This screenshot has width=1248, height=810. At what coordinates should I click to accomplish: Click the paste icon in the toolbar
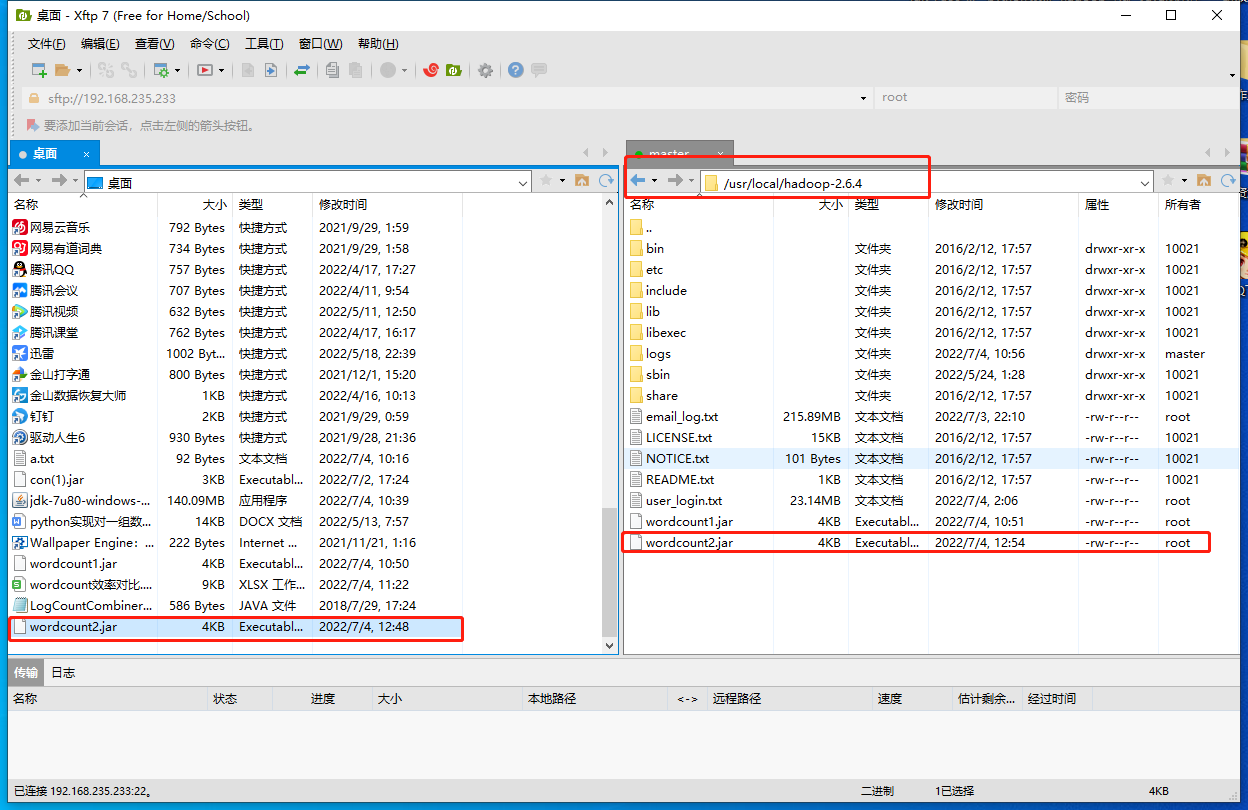coord(357,70)
